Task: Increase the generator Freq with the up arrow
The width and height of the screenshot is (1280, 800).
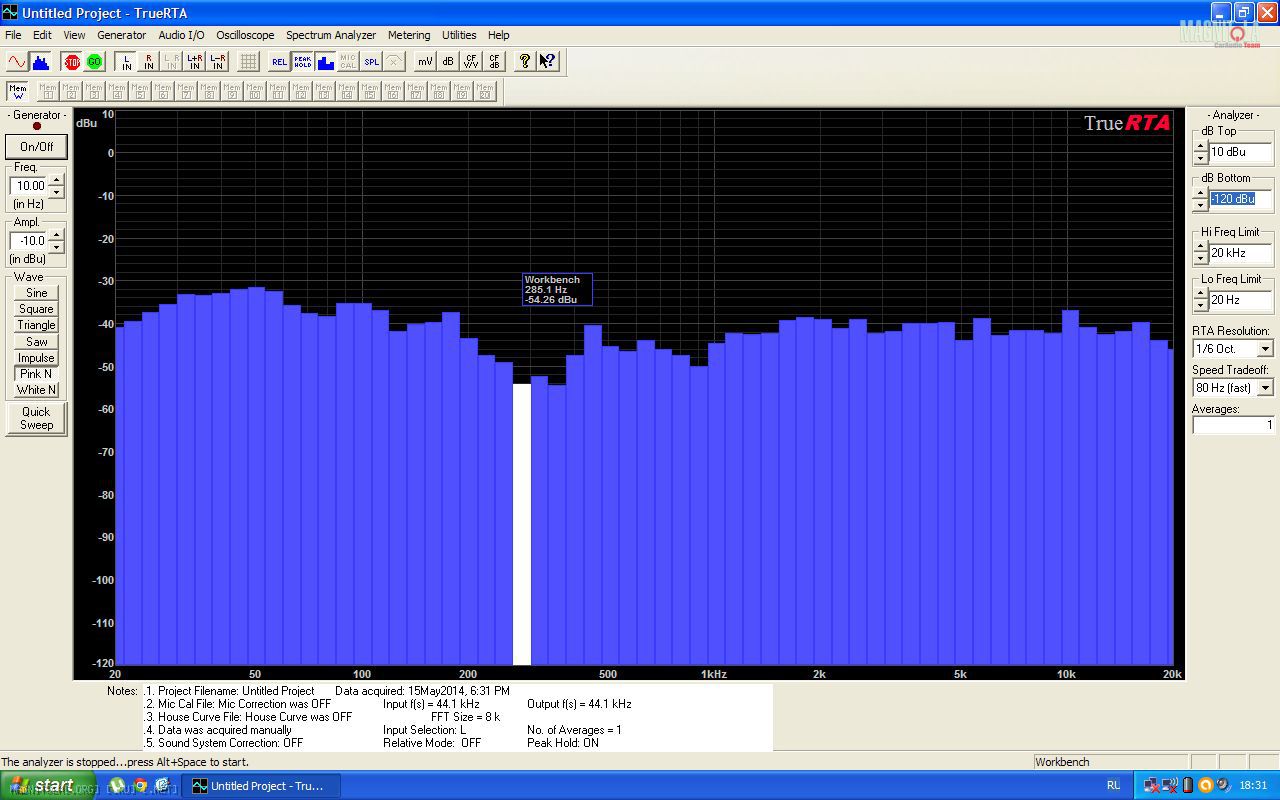Action: [x=56, y=180]
